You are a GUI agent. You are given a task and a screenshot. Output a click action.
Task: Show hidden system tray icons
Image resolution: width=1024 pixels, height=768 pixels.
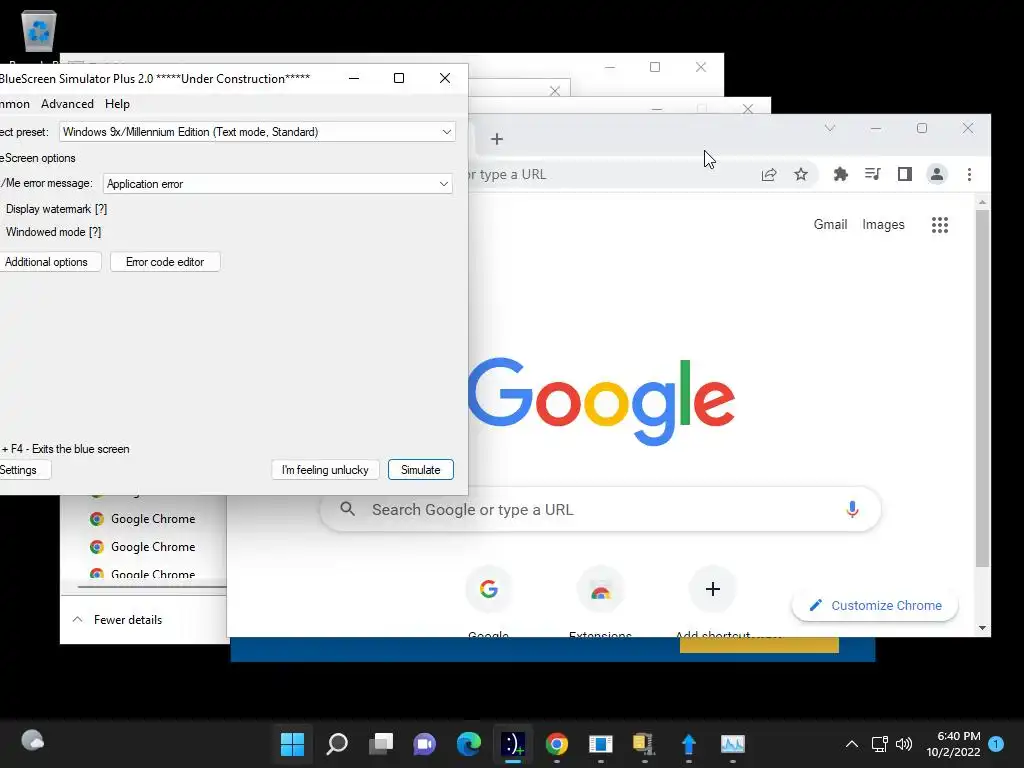click(x=852, y=744)
